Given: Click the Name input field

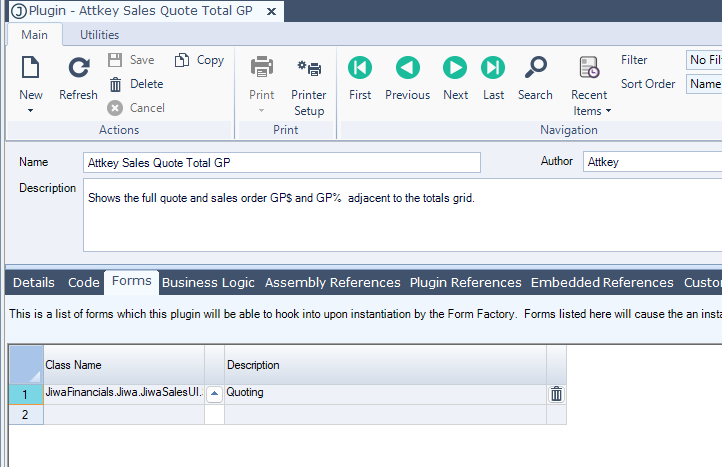Looking at the screenshot, I should 282,163.
